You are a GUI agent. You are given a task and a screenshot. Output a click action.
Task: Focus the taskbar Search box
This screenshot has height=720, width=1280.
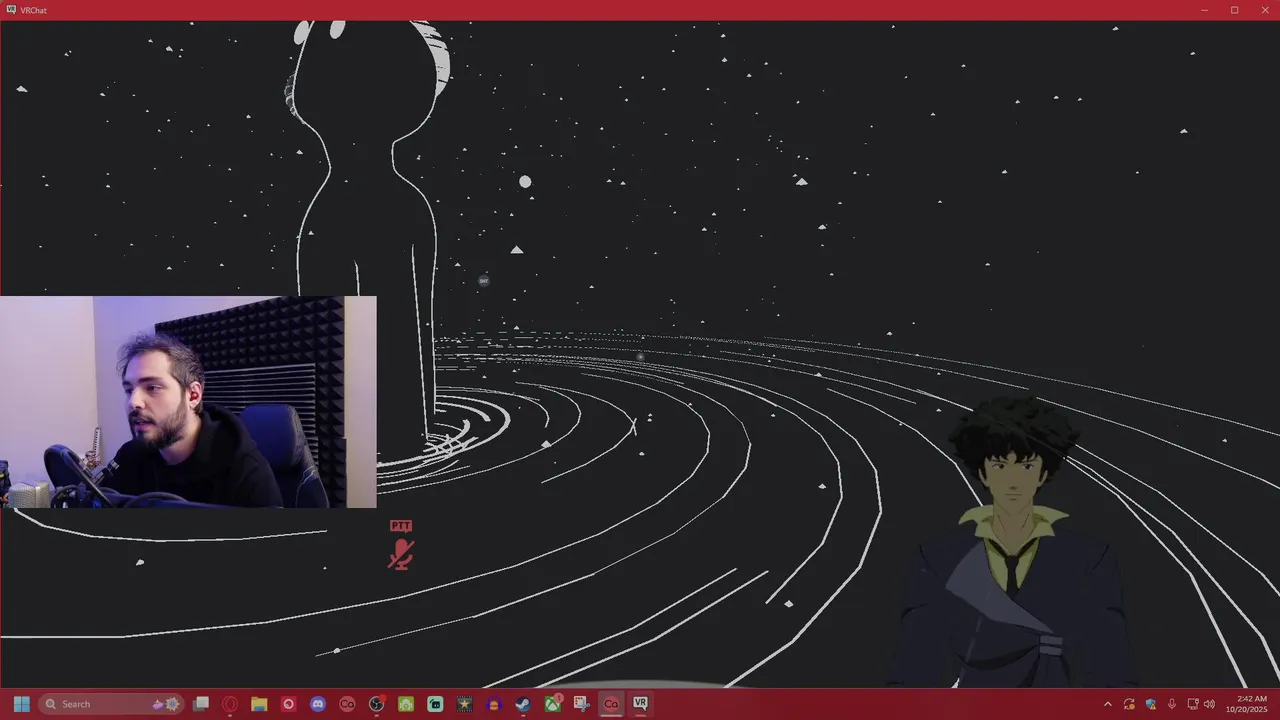(x=111, y=704)
